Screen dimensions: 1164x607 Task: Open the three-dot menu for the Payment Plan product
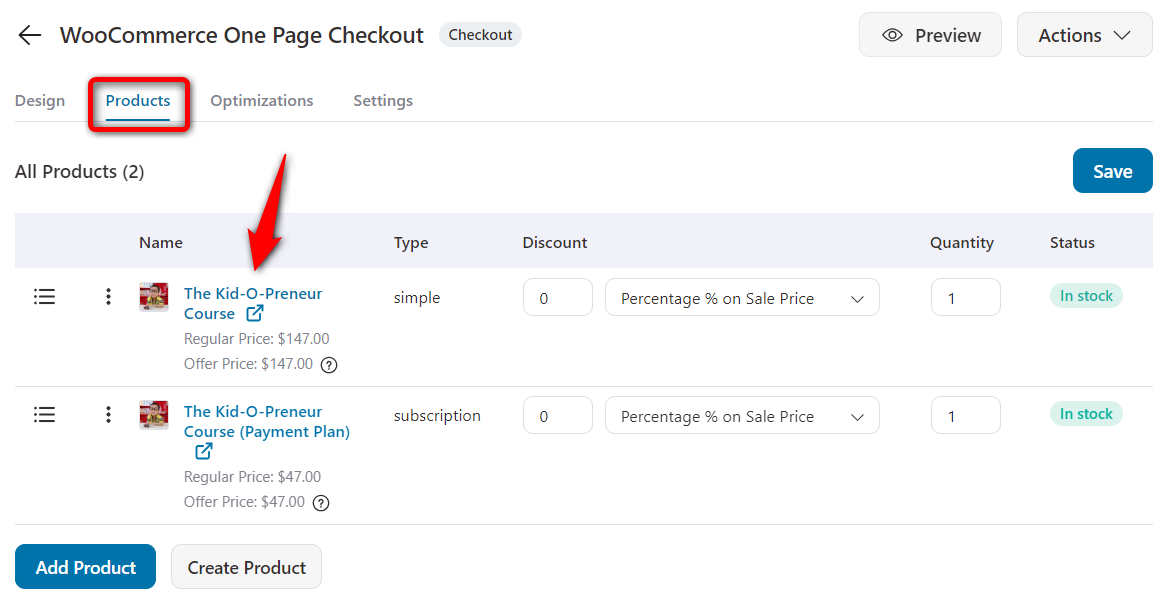(x=108, y=414)
